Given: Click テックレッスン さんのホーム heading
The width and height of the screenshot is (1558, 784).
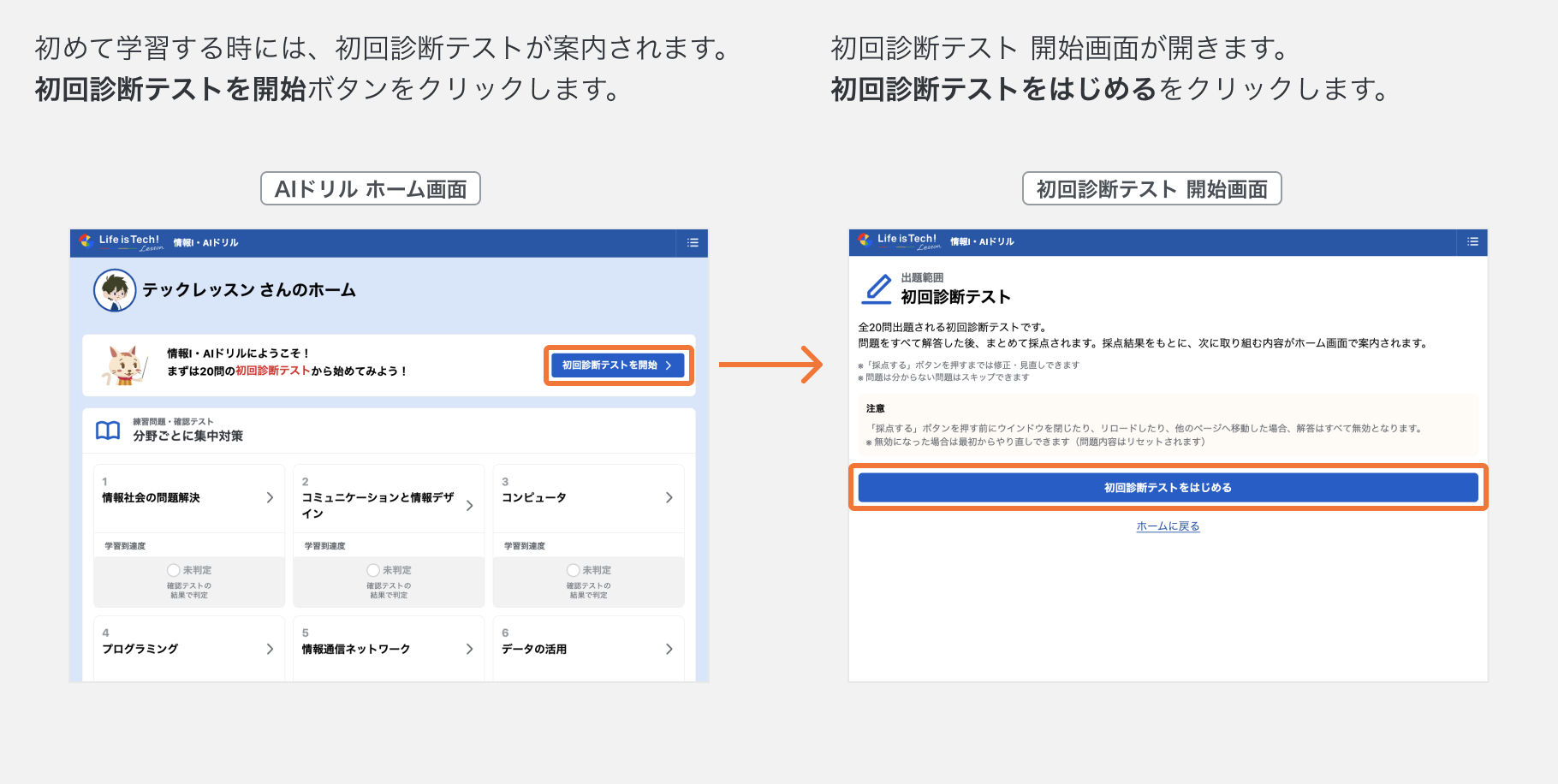Looking at the screenshot, I should (249, 290).
